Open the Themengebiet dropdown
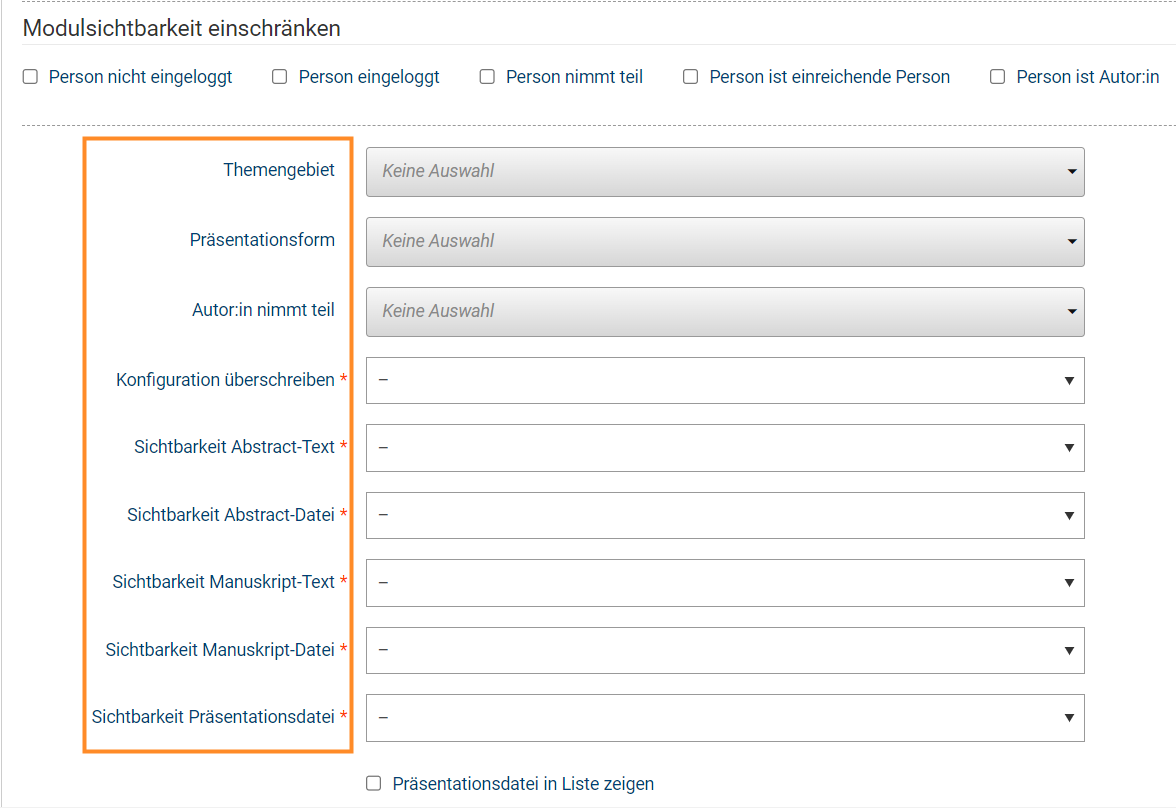 click(725, 172)
